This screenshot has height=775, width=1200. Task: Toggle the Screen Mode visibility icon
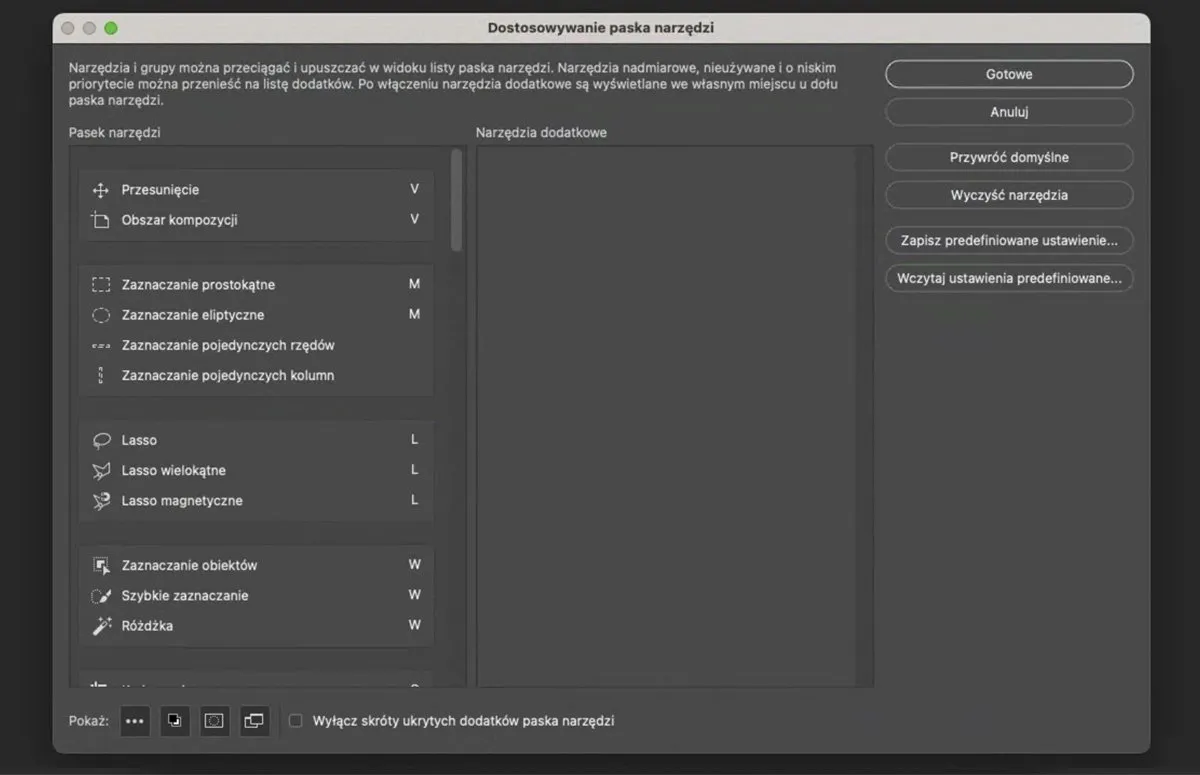tap(254, 720)
